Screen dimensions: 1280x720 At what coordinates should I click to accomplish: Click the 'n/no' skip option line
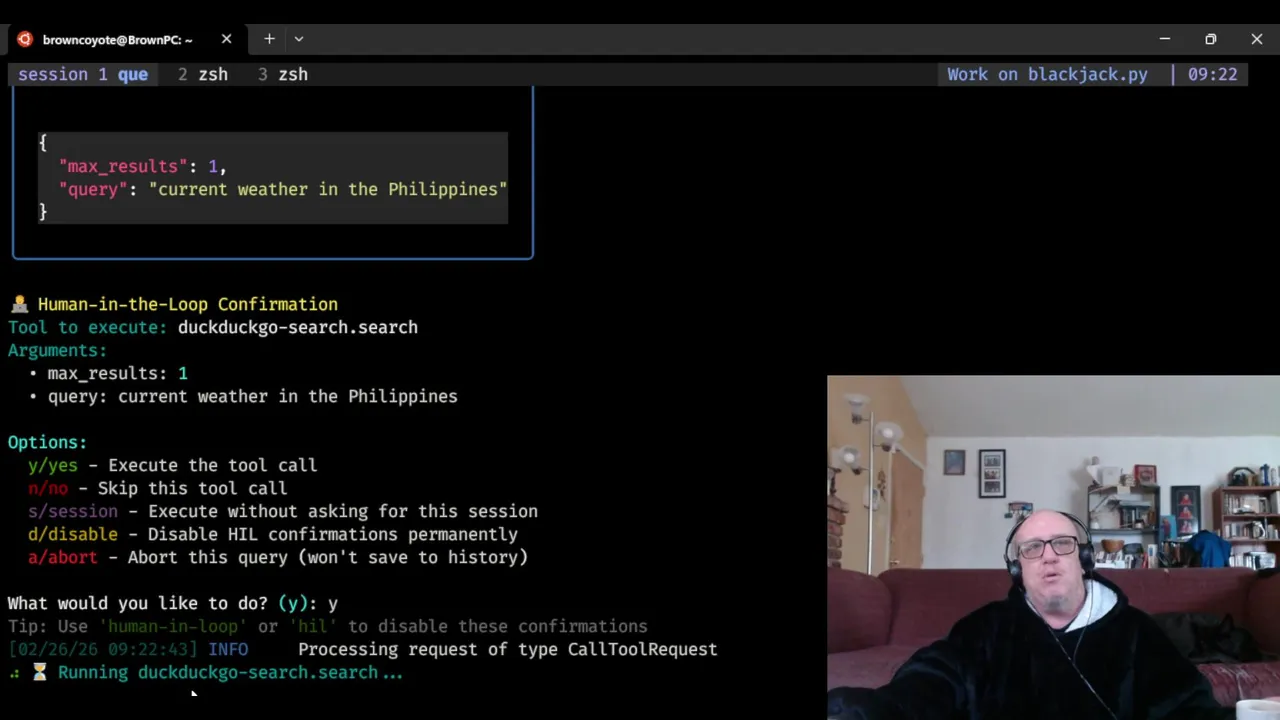tap(157, 488)
